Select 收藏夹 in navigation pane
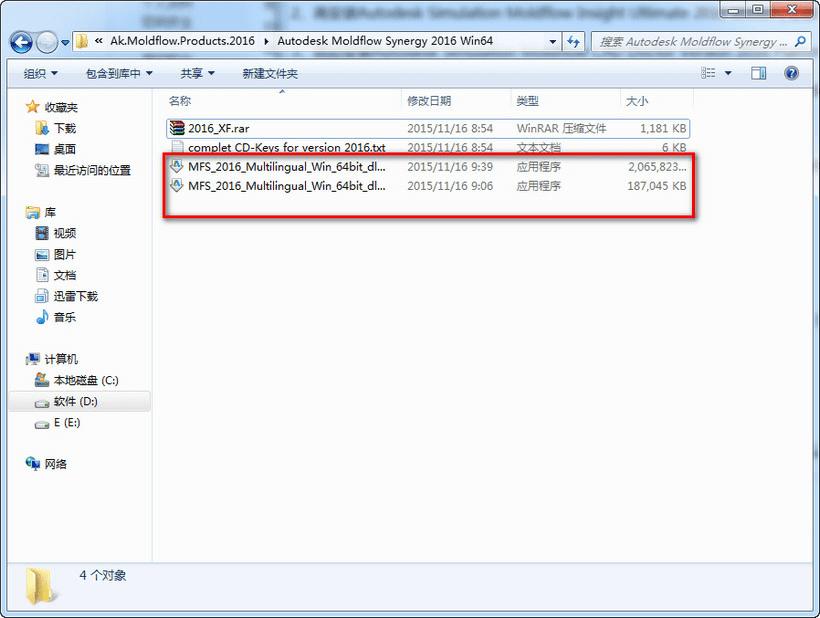The width and height of the screenshot is (820, 618). tap(61, 108)
